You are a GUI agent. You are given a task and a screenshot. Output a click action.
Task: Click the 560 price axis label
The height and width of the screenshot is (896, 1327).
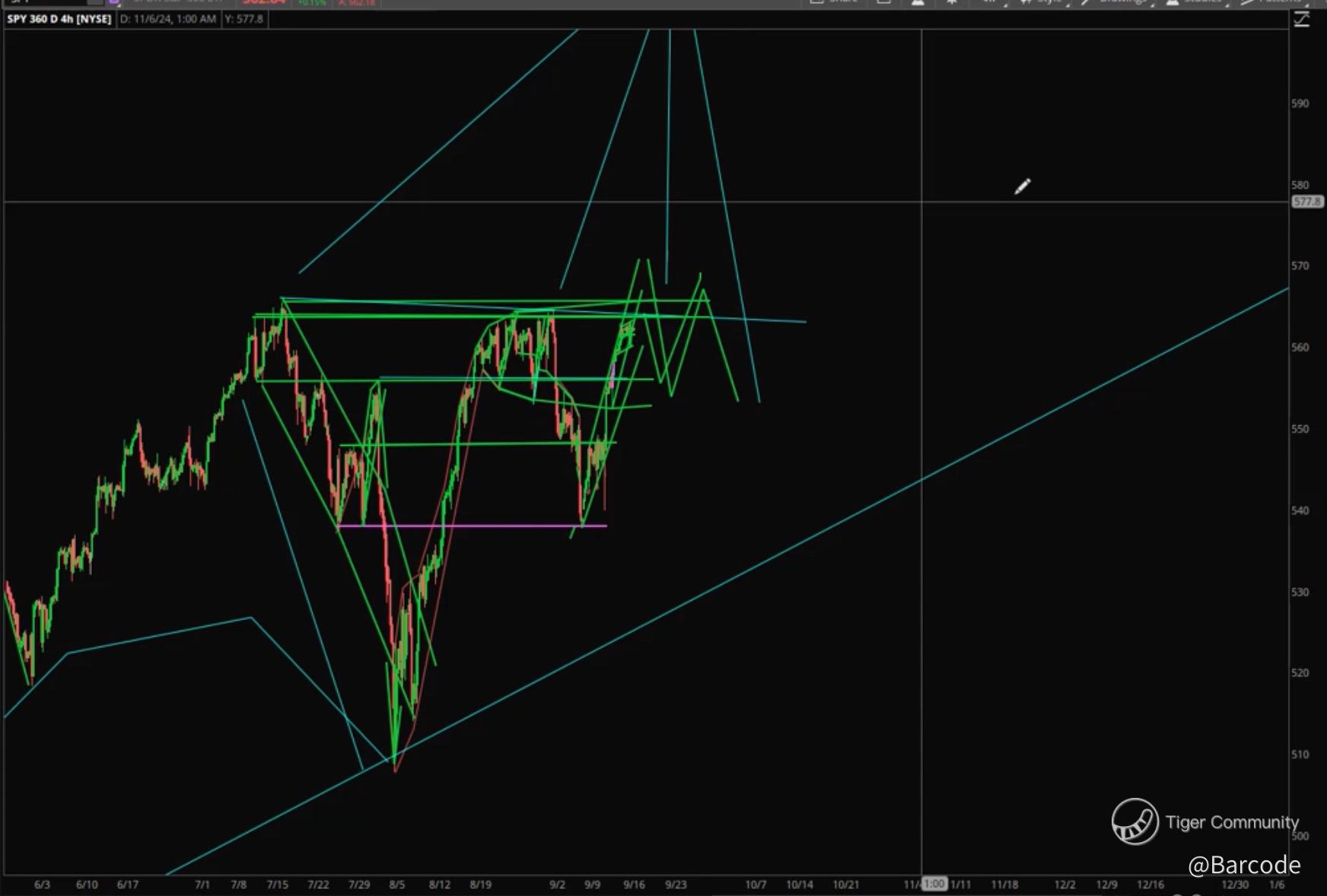point(1300,348)
